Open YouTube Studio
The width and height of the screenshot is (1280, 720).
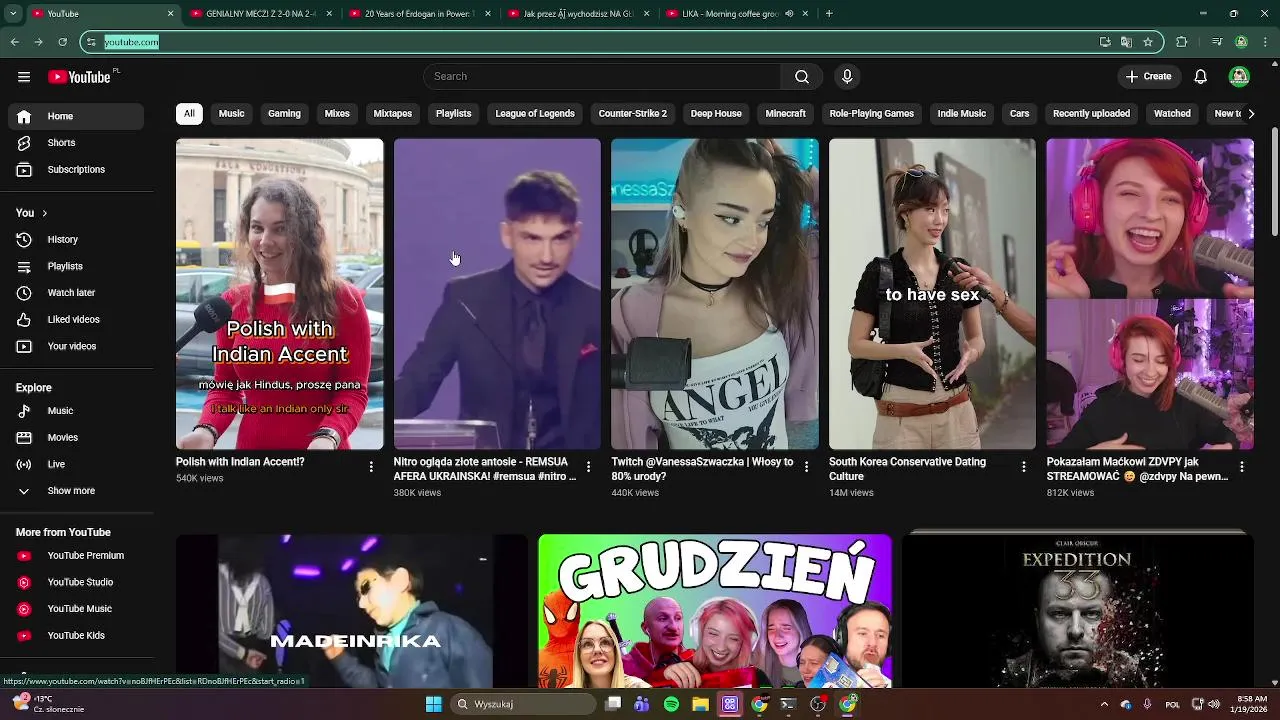[x=76, y=583]
